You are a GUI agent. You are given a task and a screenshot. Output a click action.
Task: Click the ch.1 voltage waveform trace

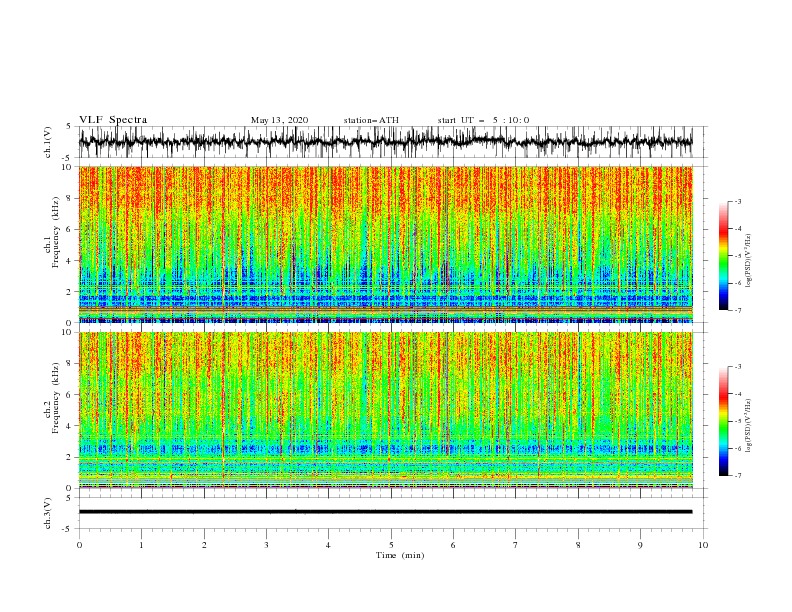[385, 141]
